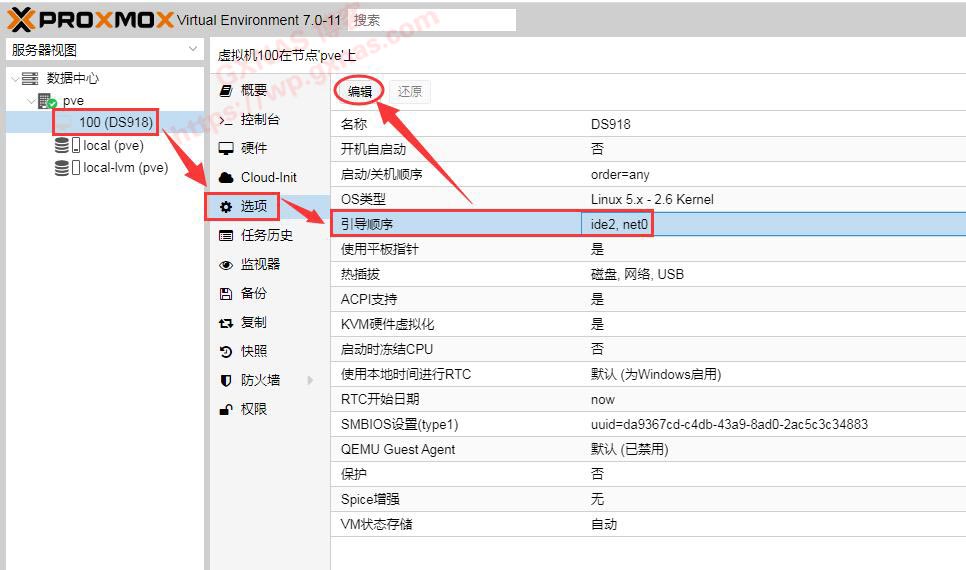
Task: Select the 概要 summary icon
Action: tap(226, 90)
